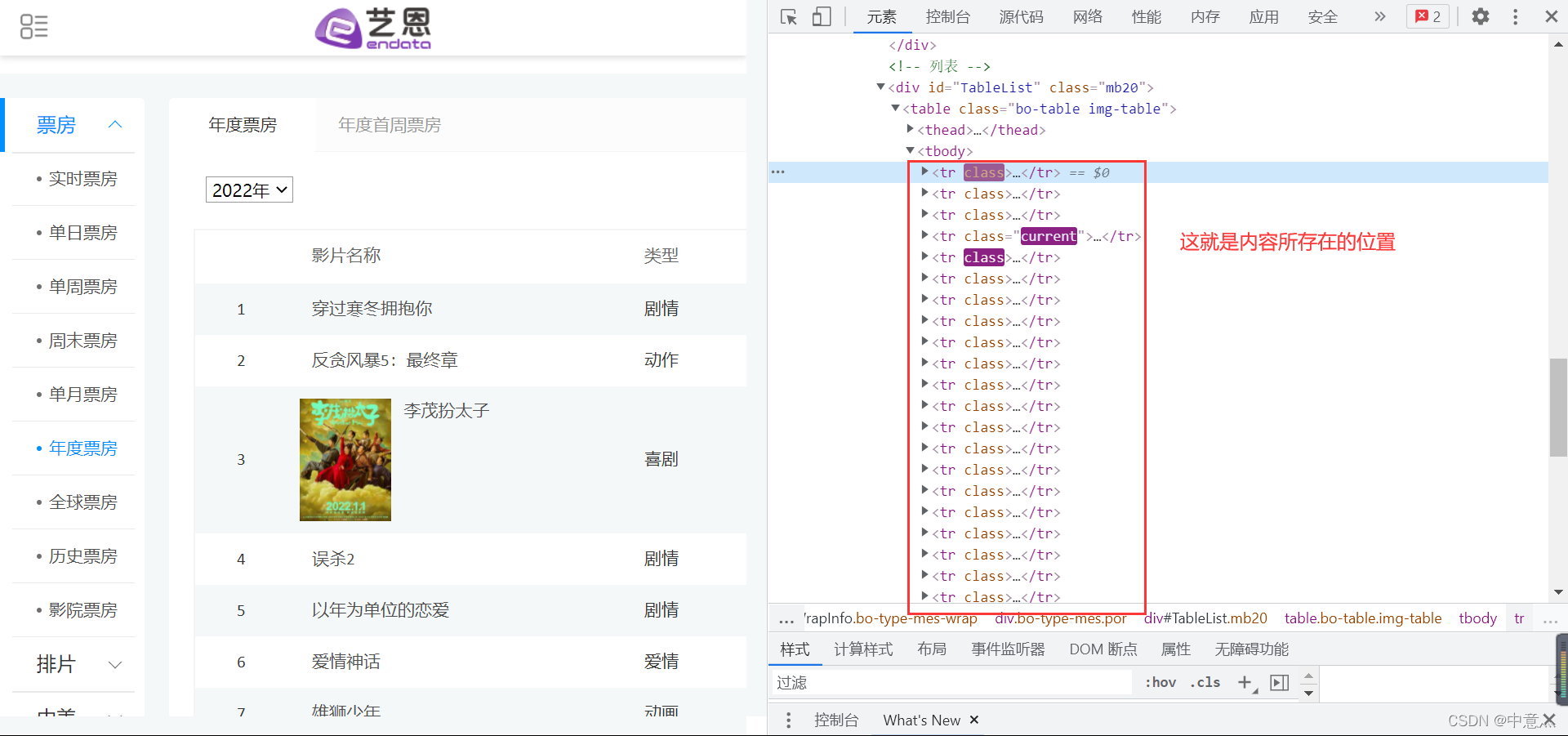Activate the inspect element picker icon

point(789,16)
